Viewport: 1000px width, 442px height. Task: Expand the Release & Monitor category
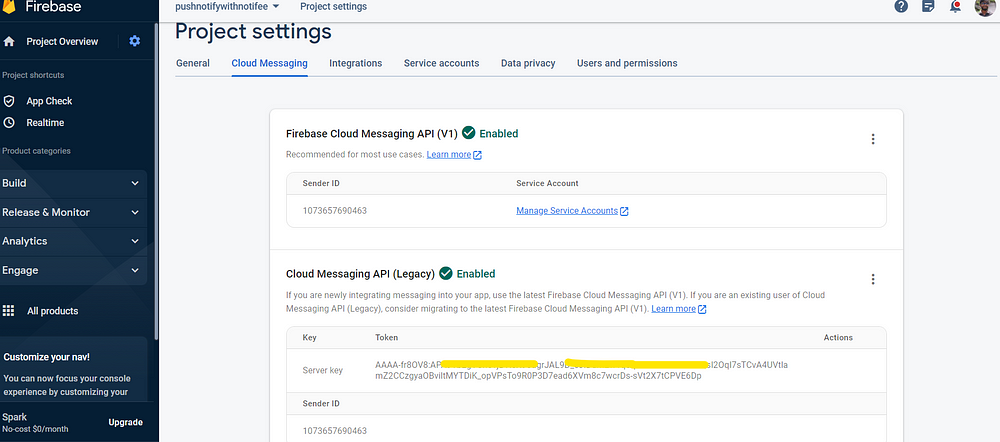click(135, 213)
